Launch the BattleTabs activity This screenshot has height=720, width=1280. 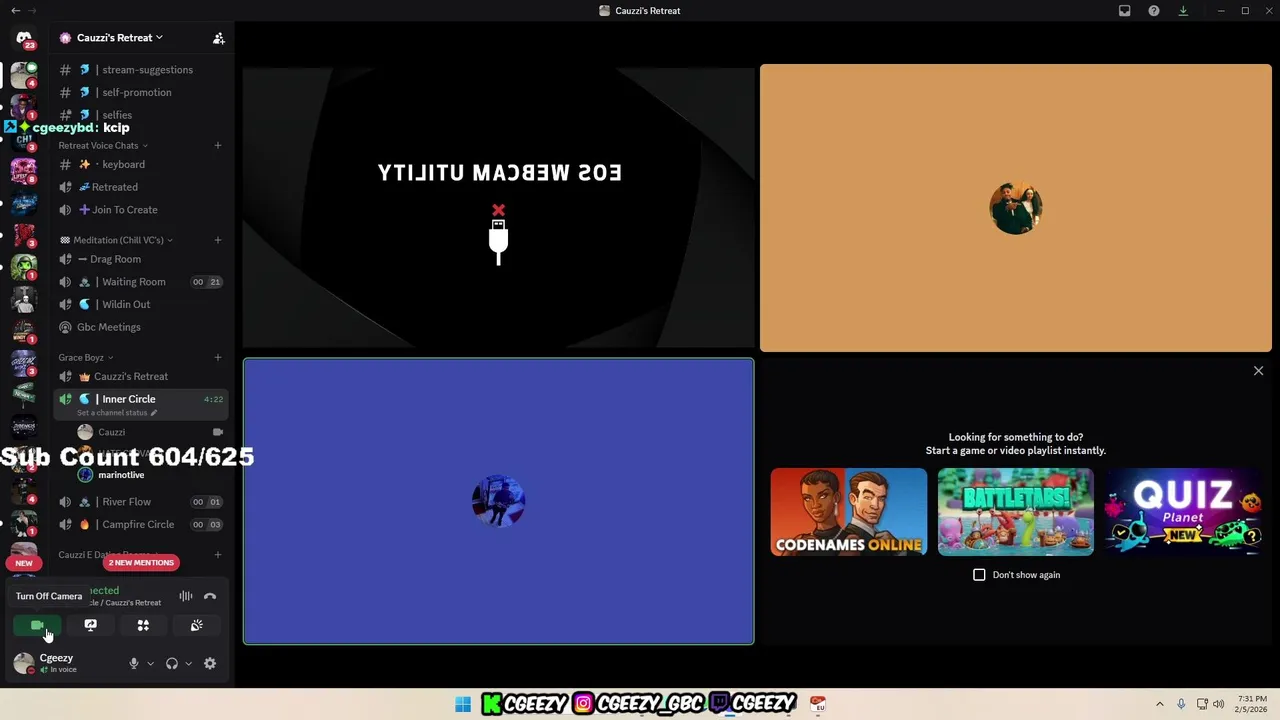tap(1016, 512)
